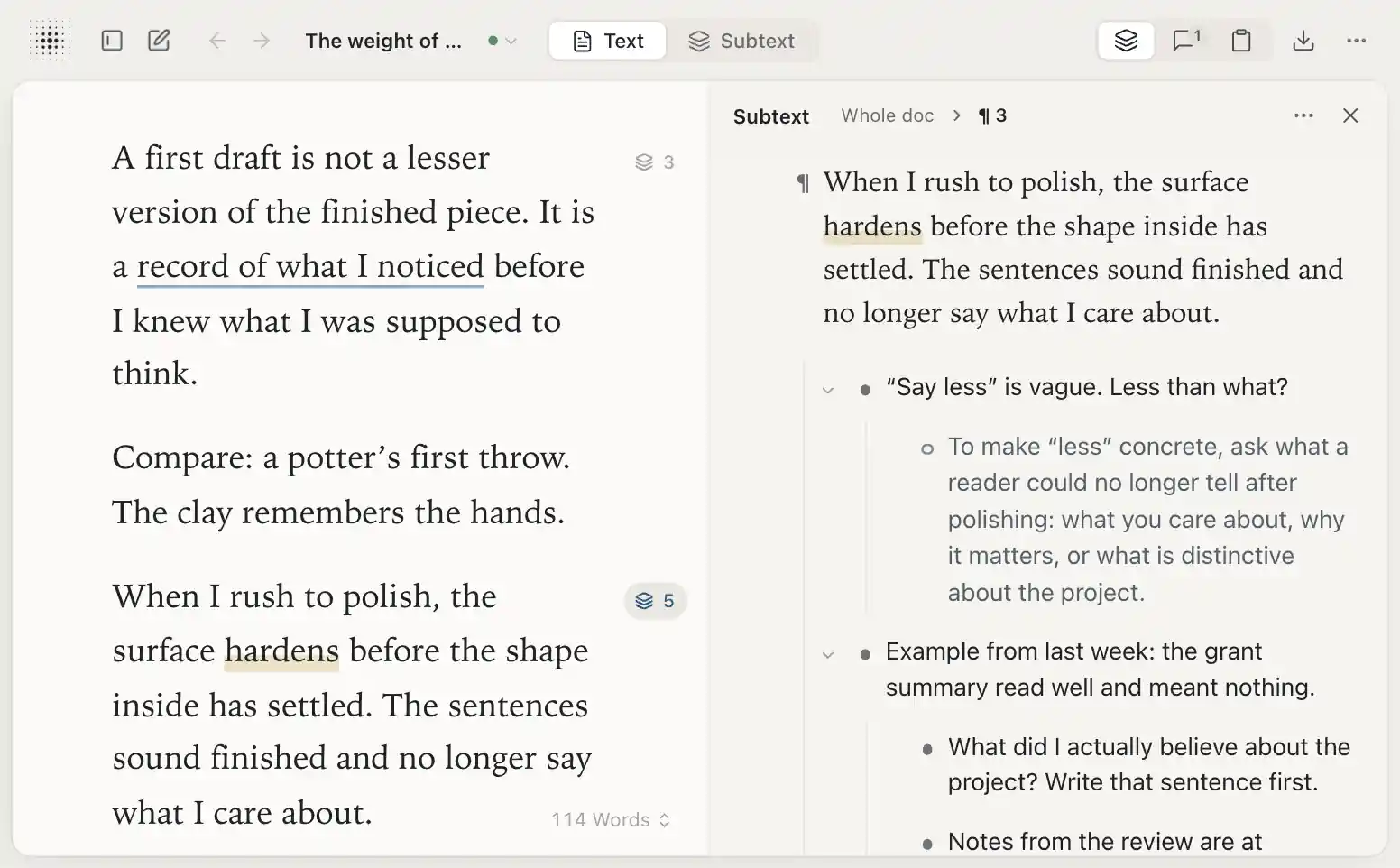The width and height of the screenshot is (1400, 868).
Task: Switch to the Subtext tab
Action: [x=741, y=41]
